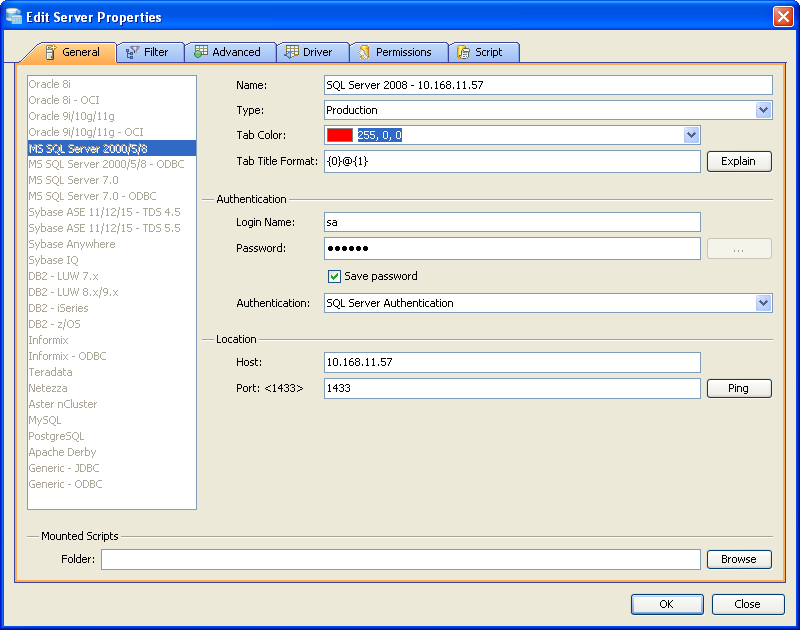Open the Tab Color dropdown arrow
The width and height of the screenshot is (800, 630).
pos(691,135)
